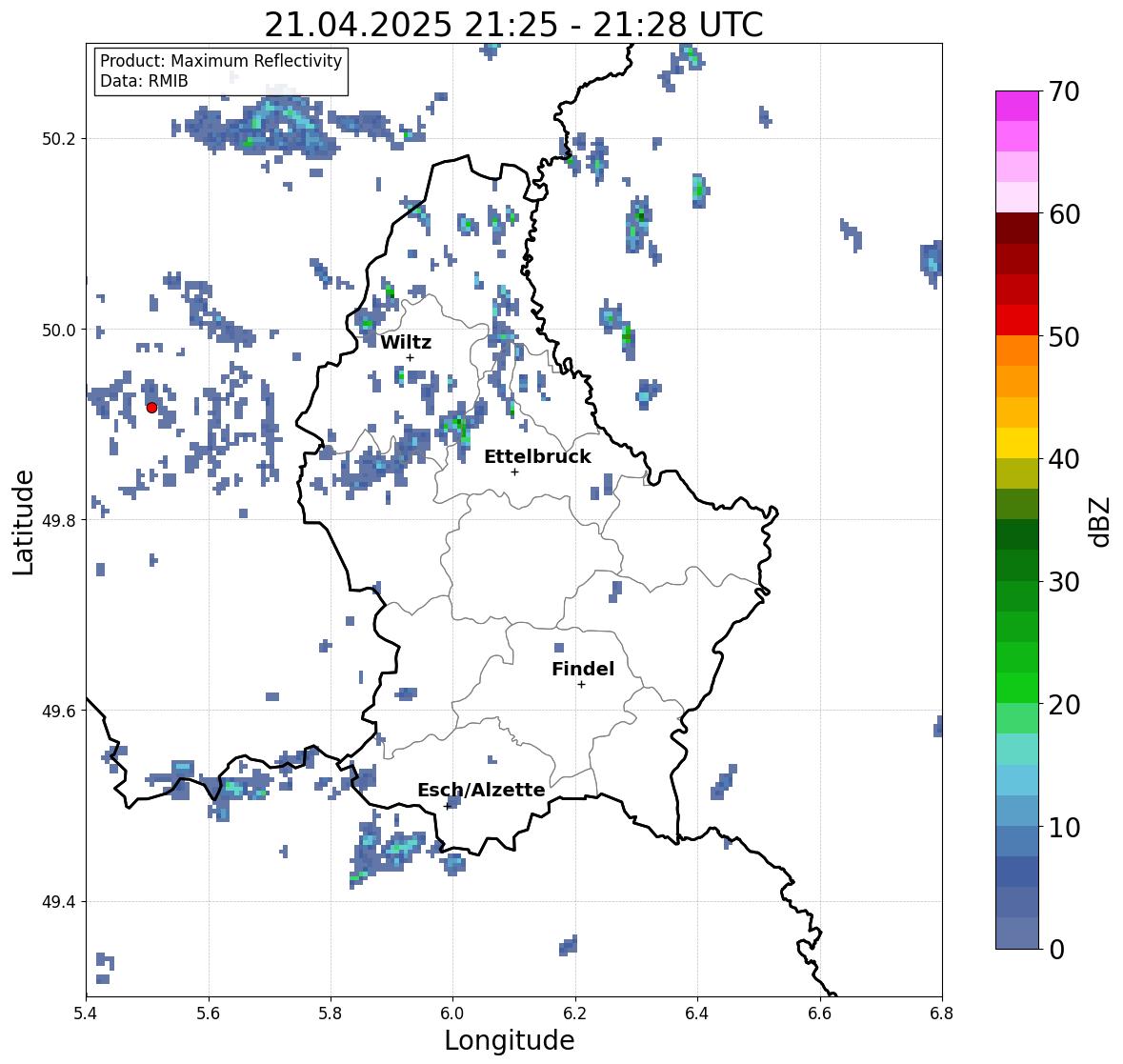Screen dimensions: 1123x1064
Task: Click the Wiltz station label
Action: 406,342
